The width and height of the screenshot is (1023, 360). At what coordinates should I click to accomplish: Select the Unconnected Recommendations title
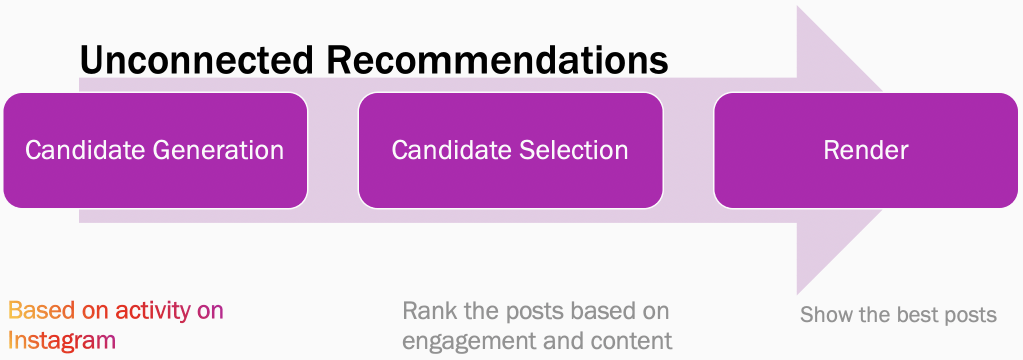pyautogui.click(x=374, y=59)
